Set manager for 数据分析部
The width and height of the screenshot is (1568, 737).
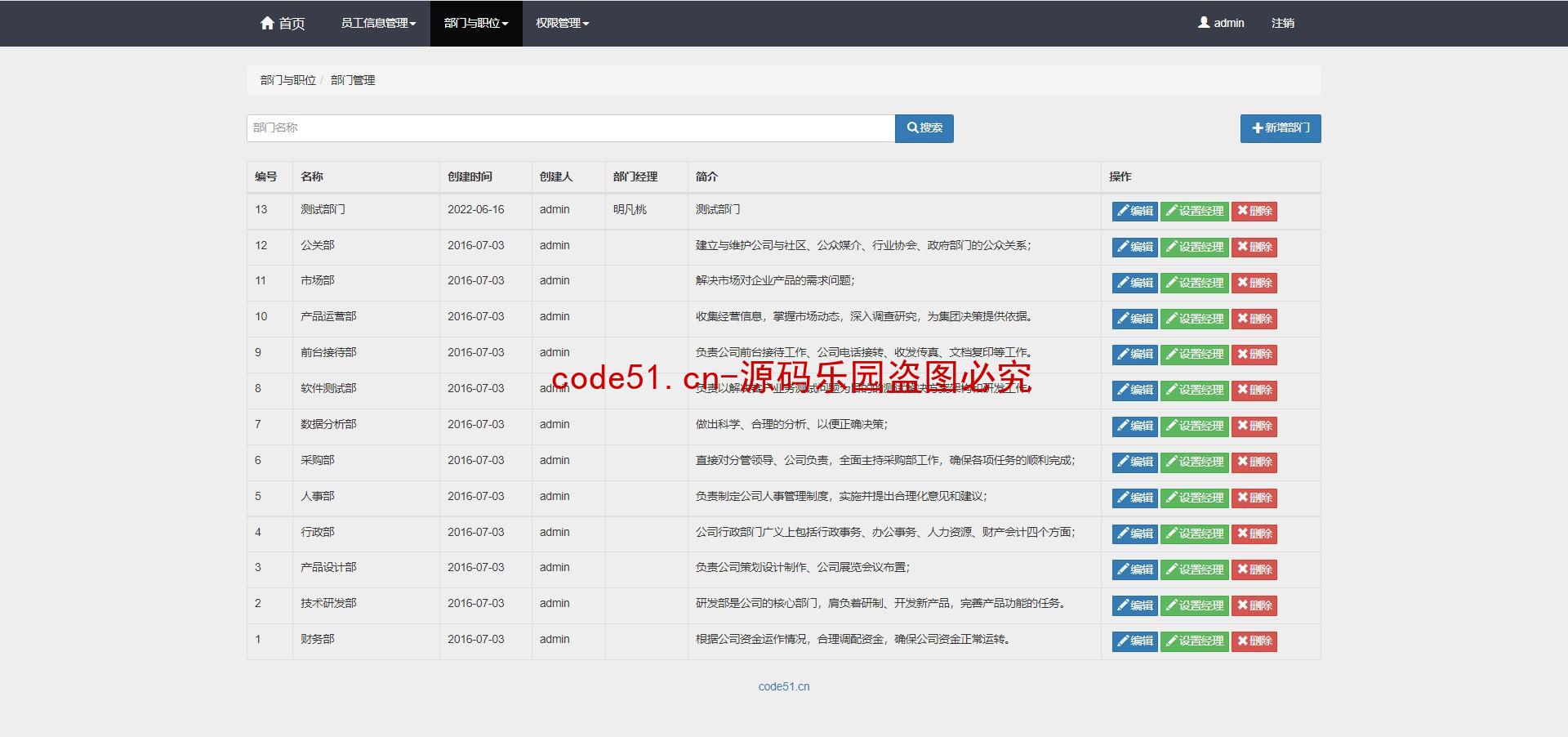click(x=1195, y=426)
